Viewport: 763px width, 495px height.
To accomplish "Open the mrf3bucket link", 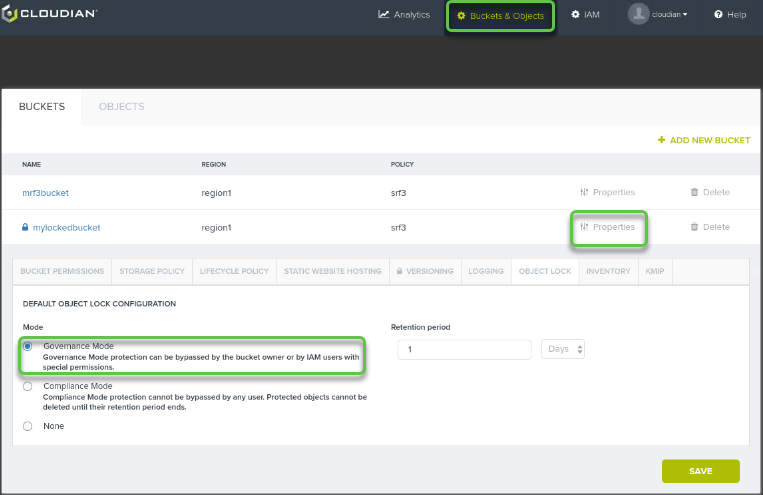I will point(45,193).
